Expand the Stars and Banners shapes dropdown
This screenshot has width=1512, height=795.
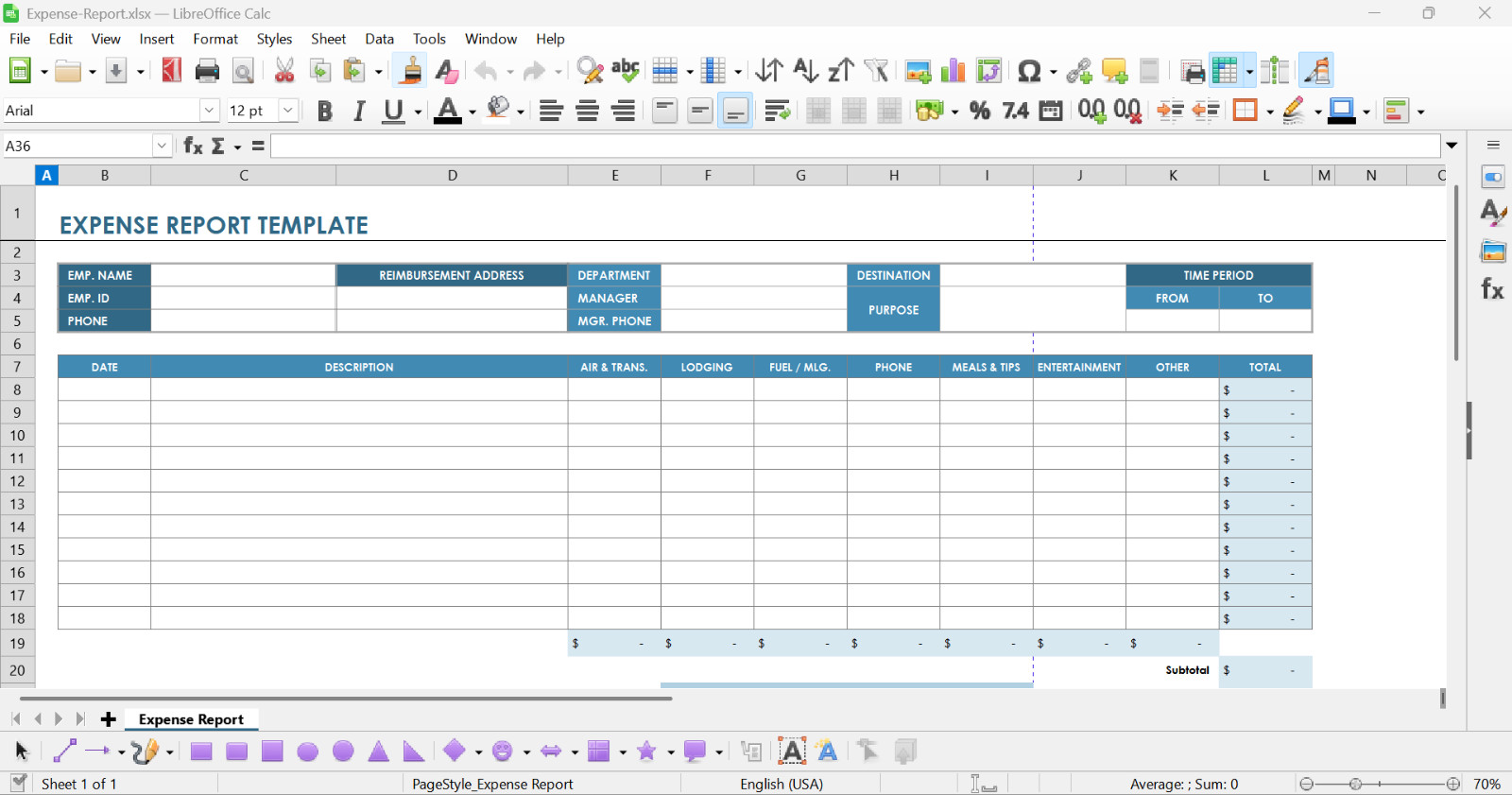(x=670, y=752)
